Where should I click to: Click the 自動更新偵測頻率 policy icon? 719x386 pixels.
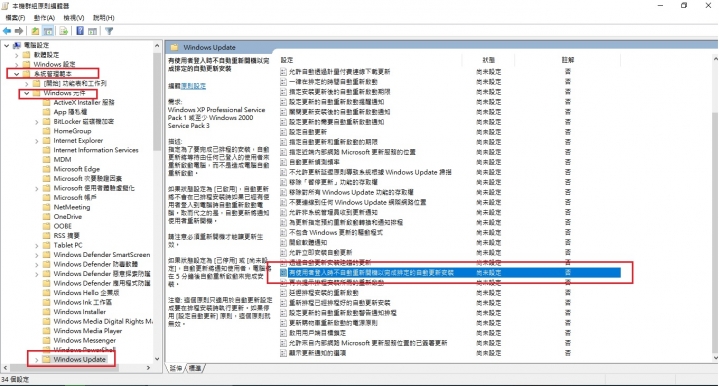[283, 162]
